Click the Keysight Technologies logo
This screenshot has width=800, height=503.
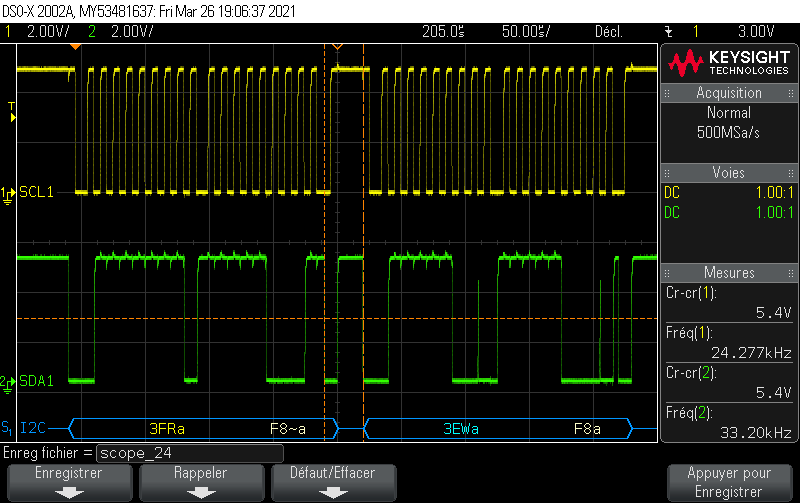(728, 63)
